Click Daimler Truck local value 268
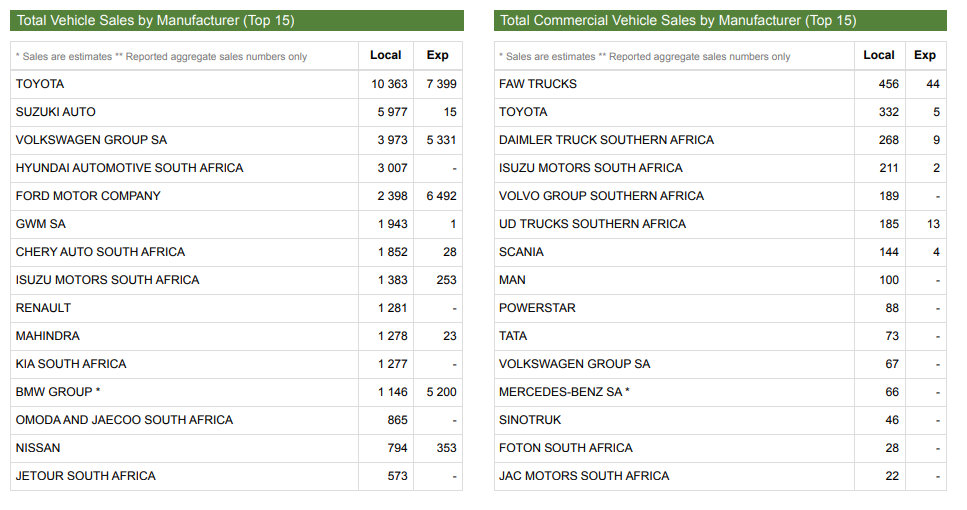 889,140
